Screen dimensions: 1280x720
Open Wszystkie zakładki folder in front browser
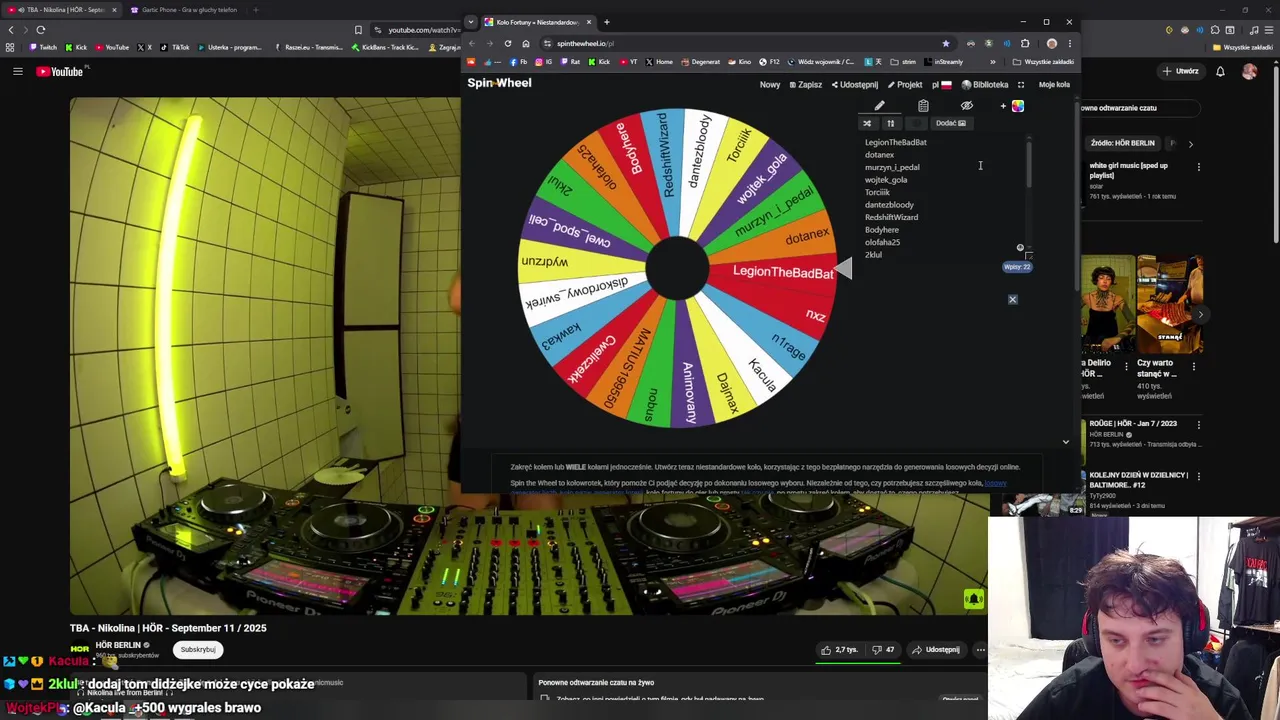click(1045, 62)
